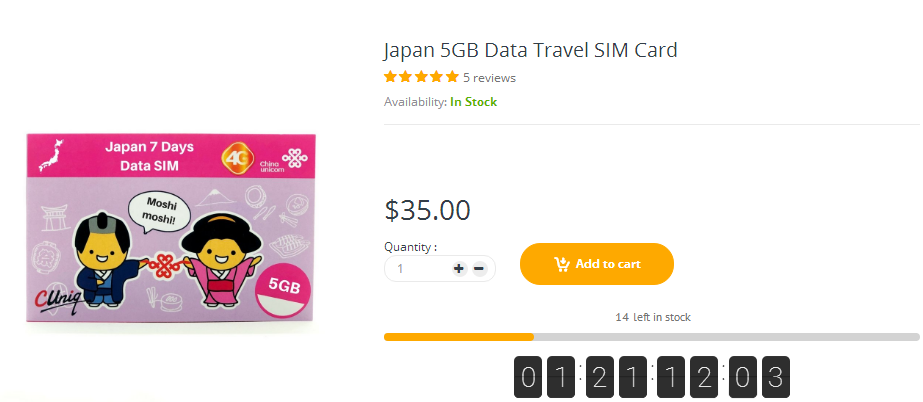Click the fifth gold rating star
The width and height of the screenshot is (923, 402).
452,77
